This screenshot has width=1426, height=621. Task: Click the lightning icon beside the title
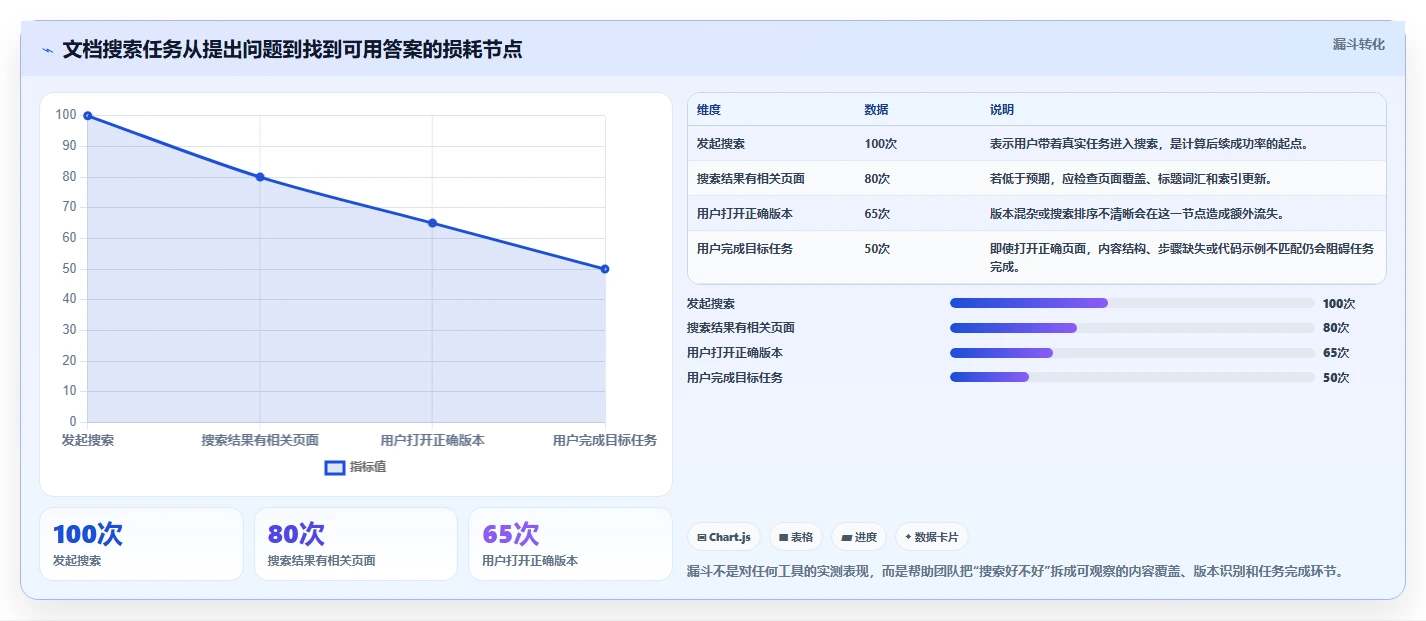[47, 49]
